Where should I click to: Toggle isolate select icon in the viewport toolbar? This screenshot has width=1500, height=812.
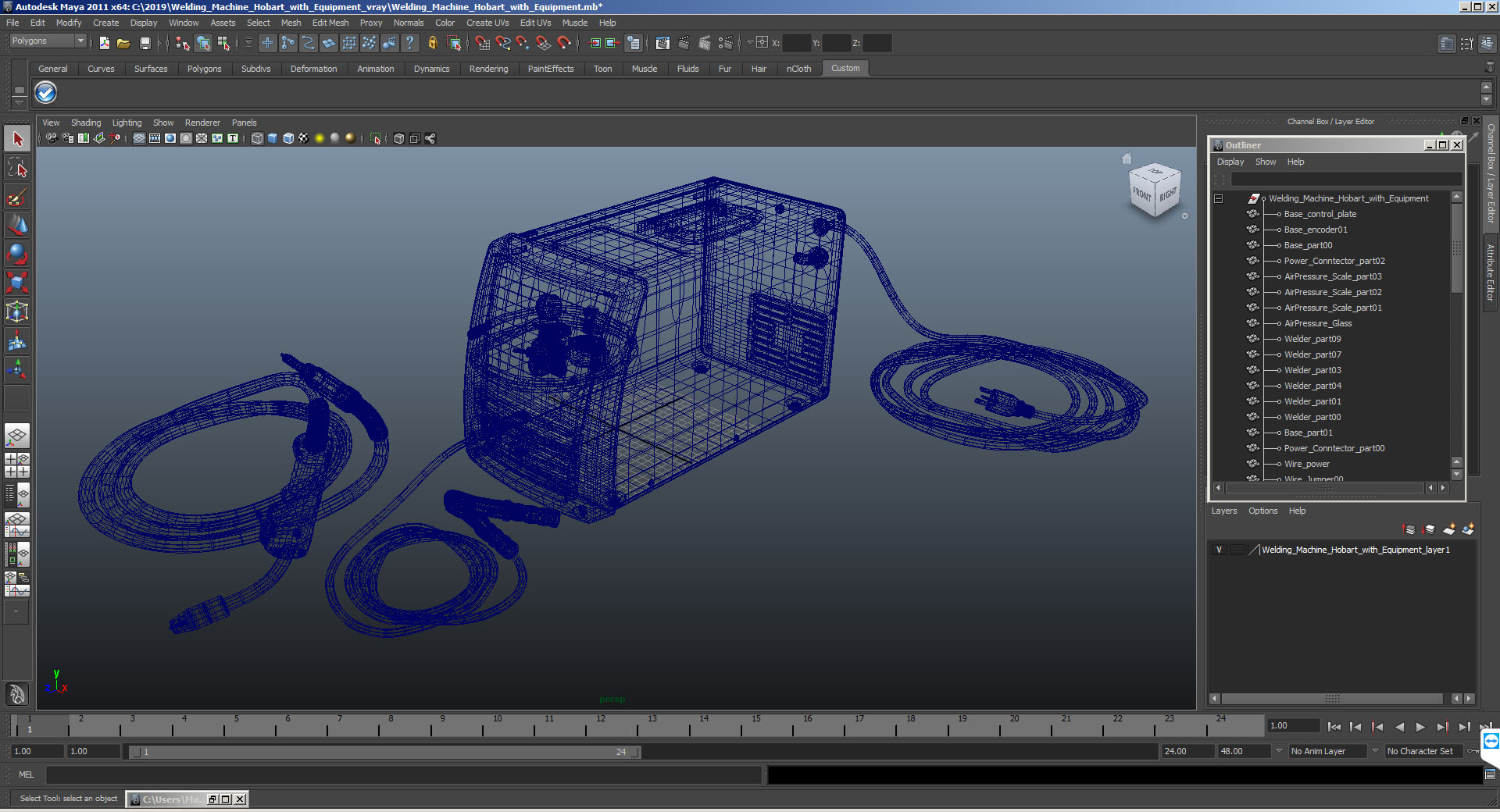coord(376,138)
